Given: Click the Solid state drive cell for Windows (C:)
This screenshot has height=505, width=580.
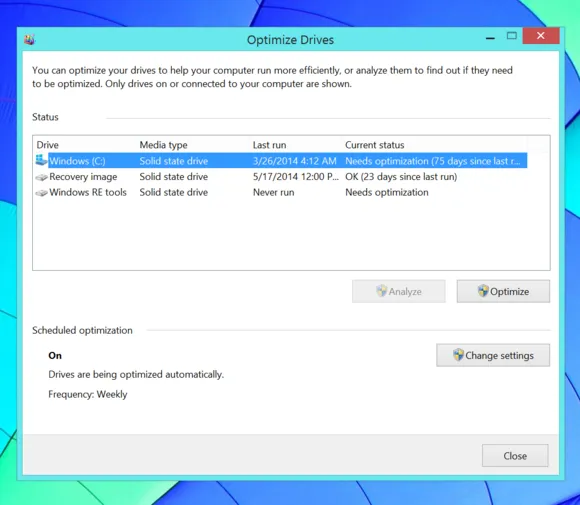Looking at the screenshot, I should tap(173, 161).
